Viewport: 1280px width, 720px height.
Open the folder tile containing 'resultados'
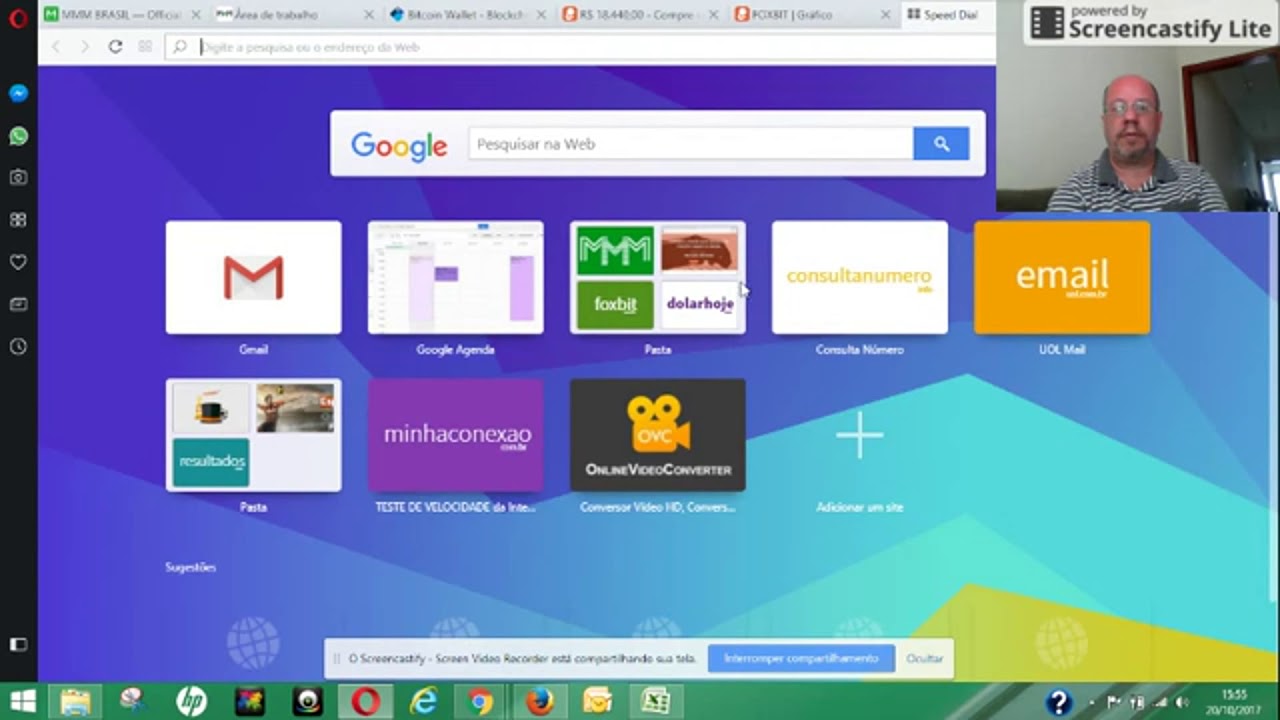click(x=253, y=435)
